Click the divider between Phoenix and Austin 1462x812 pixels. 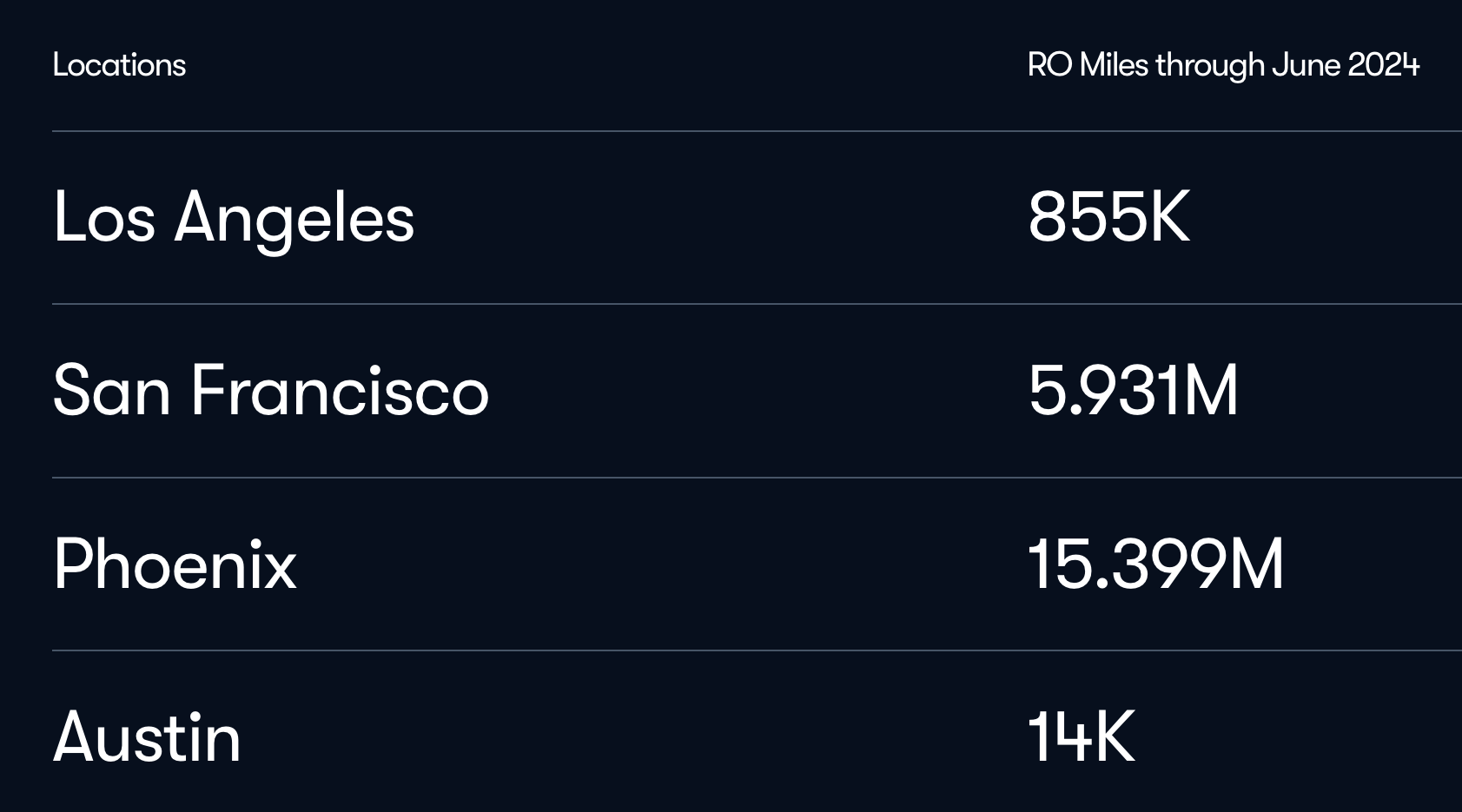click(x=756, y=650)
